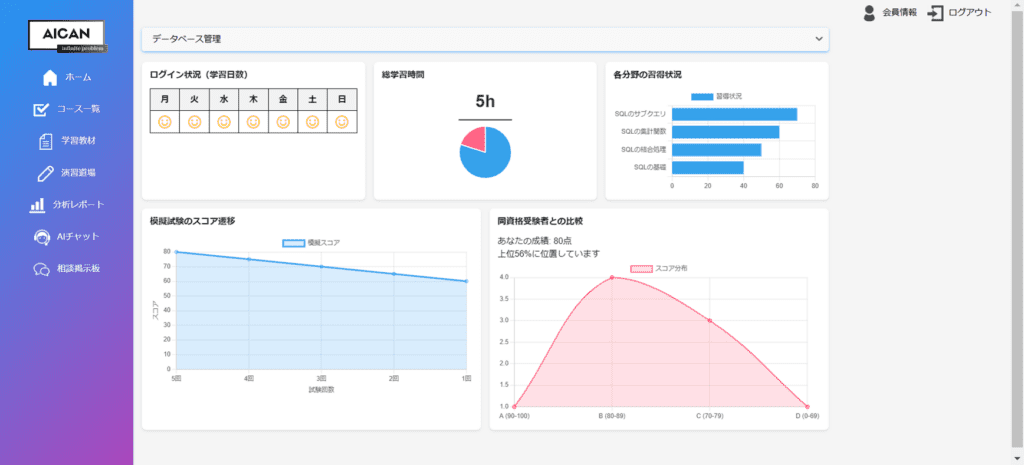
Task: Click the AI chat headset icon
Action: coord(42,237)
